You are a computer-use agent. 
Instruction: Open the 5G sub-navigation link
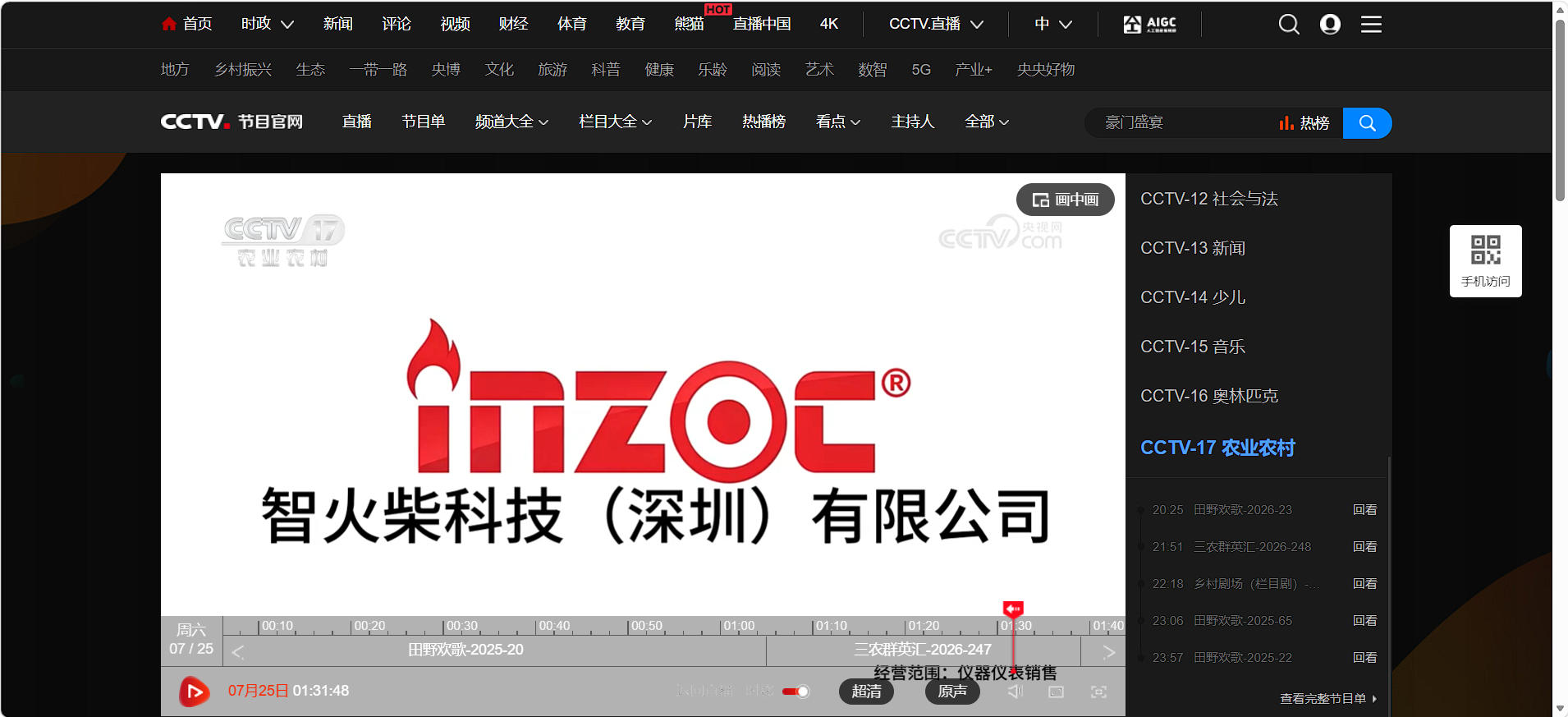[921, 70]
